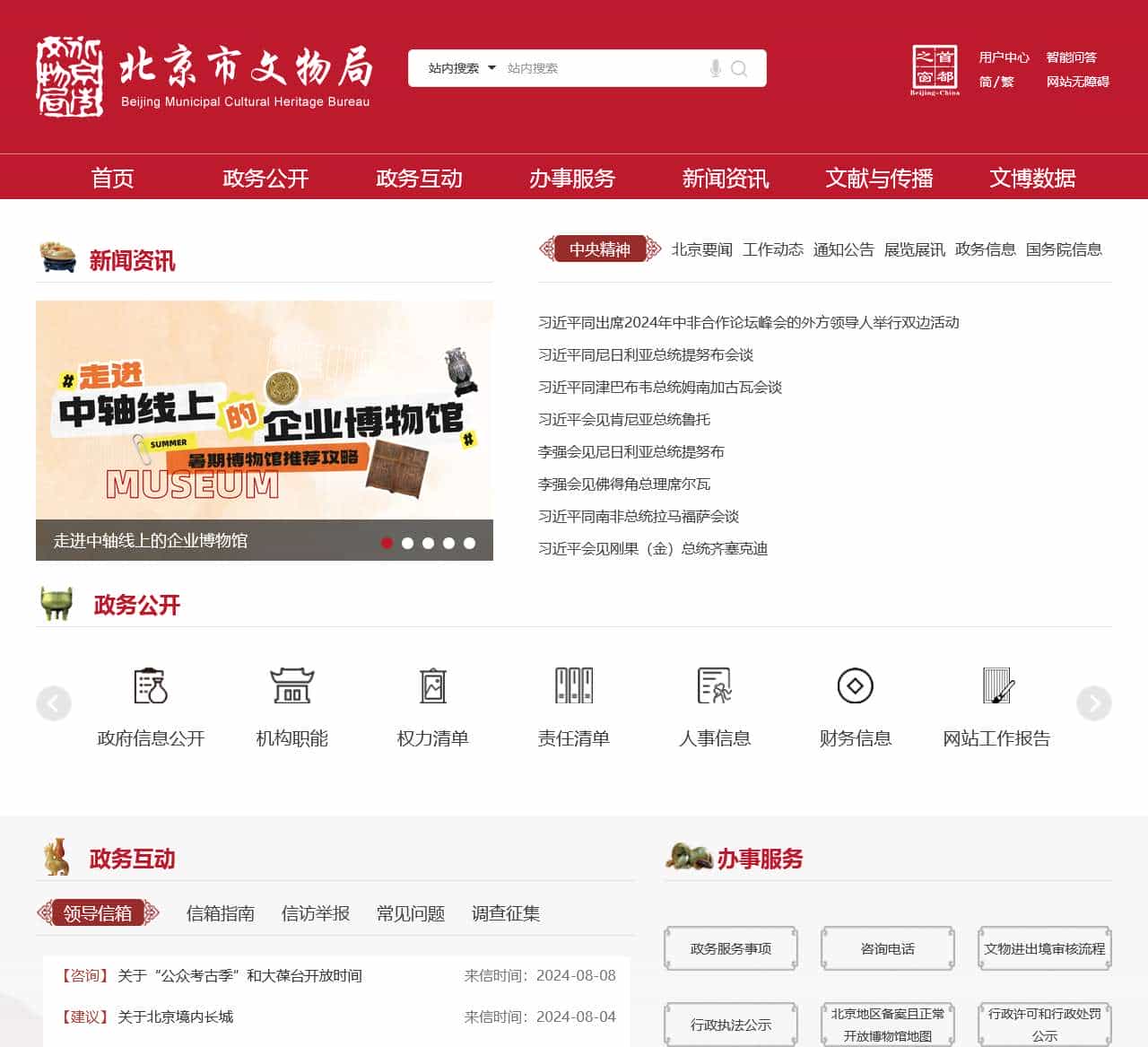1148x1047 pixels.
Task: Switch to the 中央精神 news tab
Action: (x=600, y=249)
